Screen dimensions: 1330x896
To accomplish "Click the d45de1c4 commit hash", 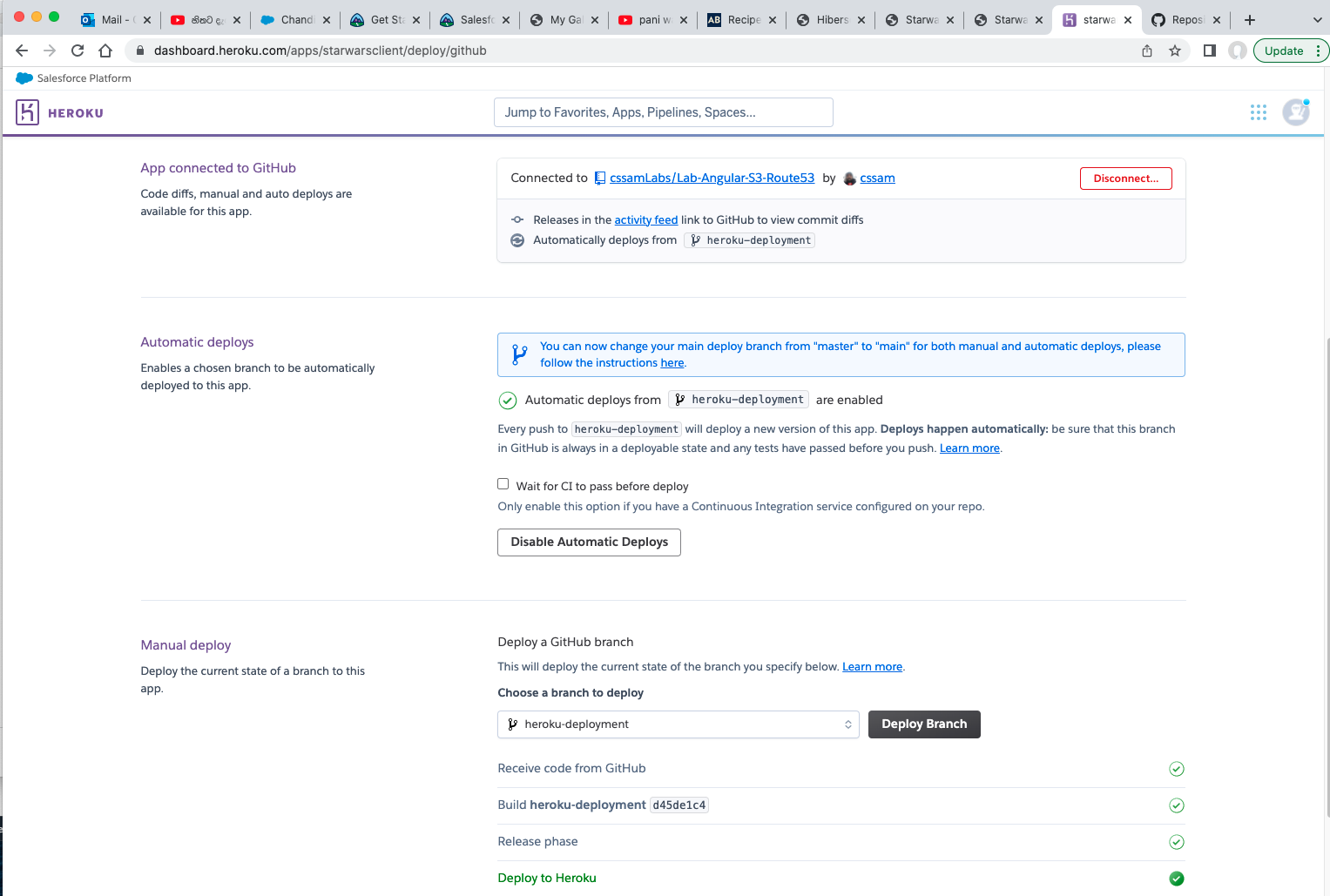I will click(679, 805).
